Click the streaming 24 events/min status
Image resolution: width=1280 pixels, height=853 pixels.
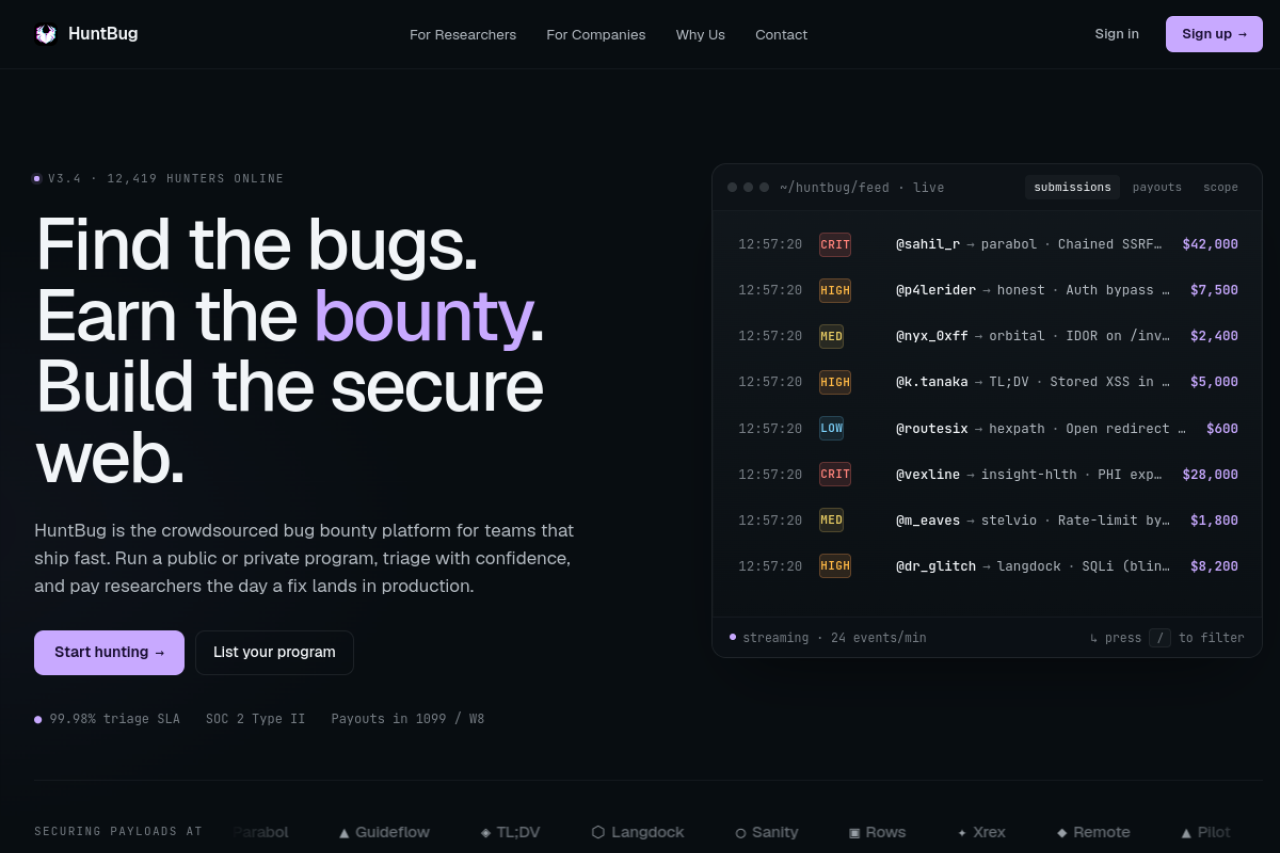coord(828,638)
